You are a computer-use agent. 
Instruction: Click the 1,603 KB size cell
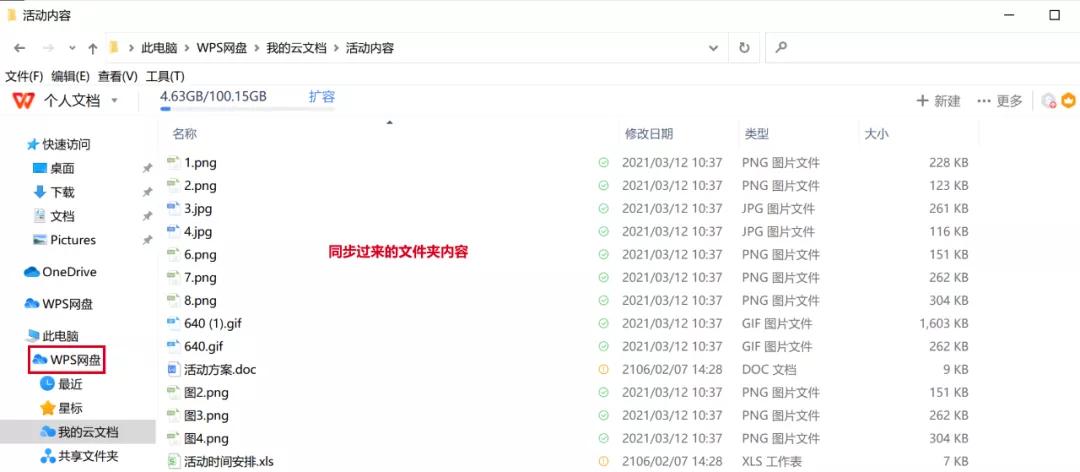point(944,323)
